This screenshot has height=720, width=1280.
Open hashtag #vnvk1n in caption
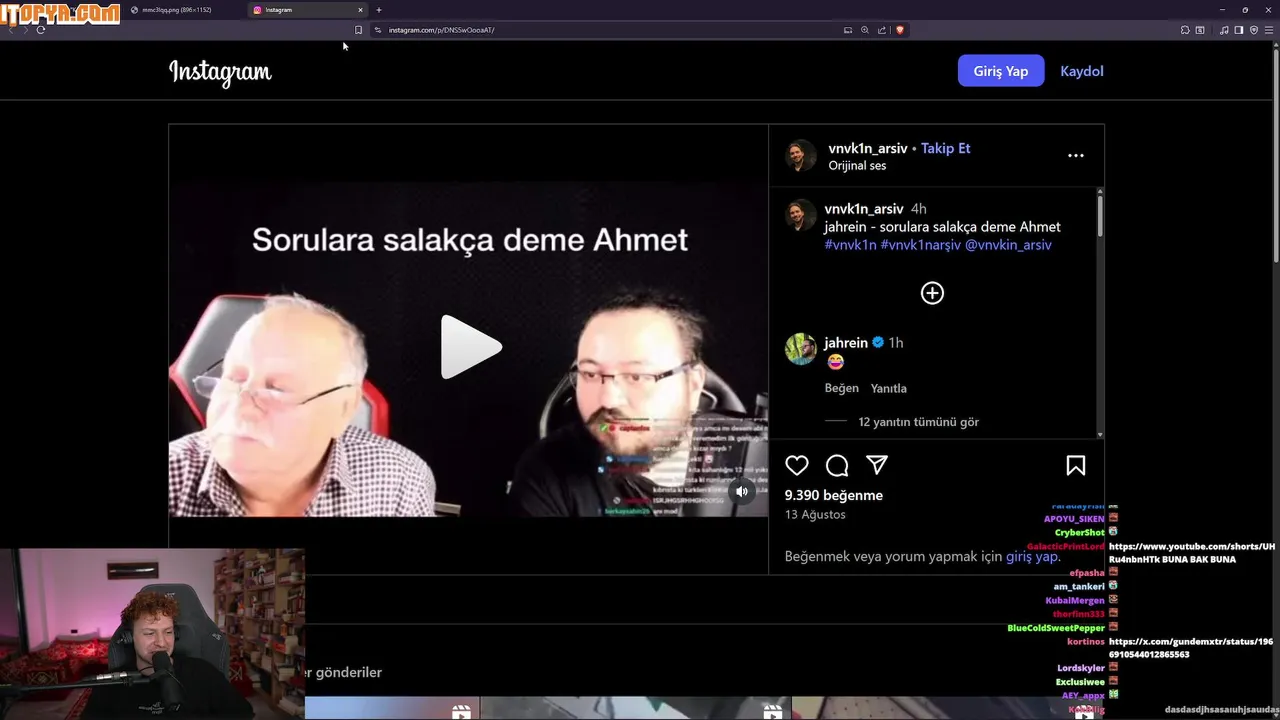coord(850,245)
